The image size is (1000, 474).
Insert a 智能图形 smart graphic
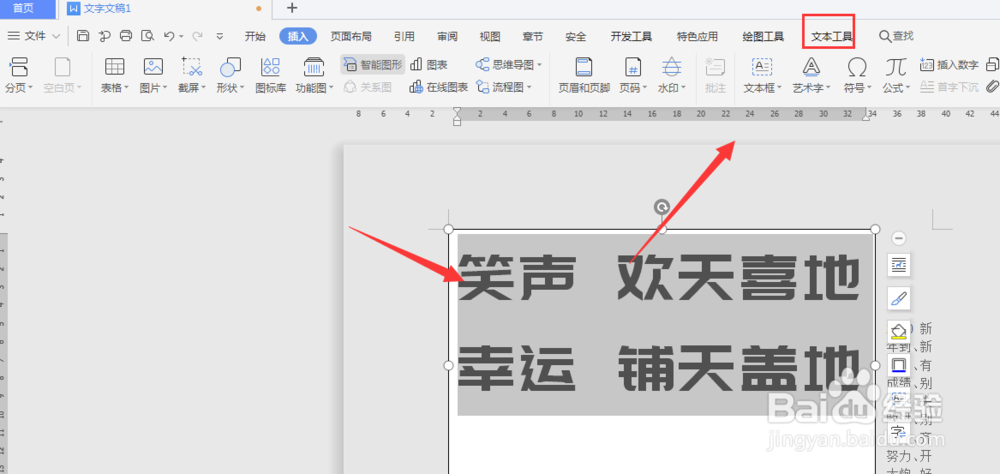[x=374, y=64]
